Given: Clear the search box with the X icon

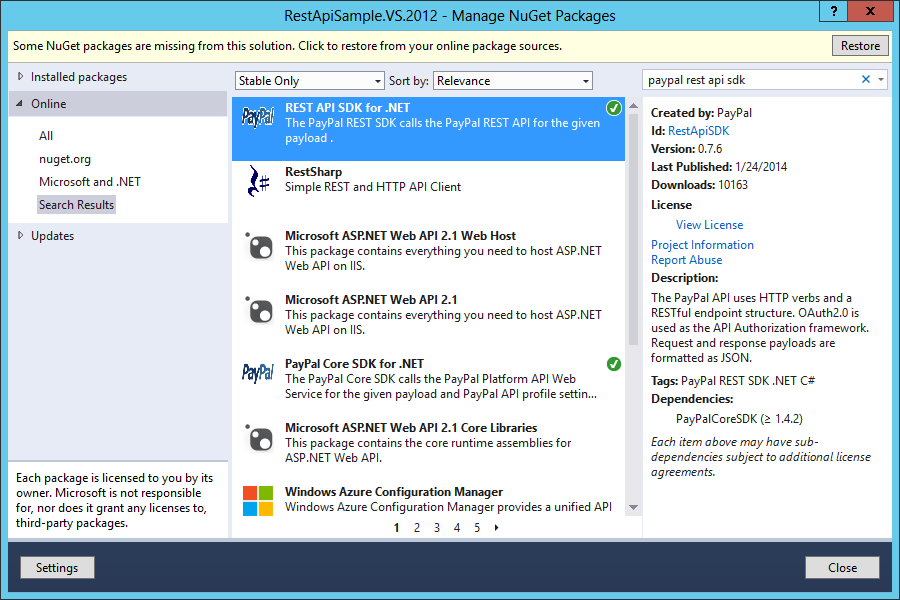Looking at the screenshot, I should pos(866,79).
